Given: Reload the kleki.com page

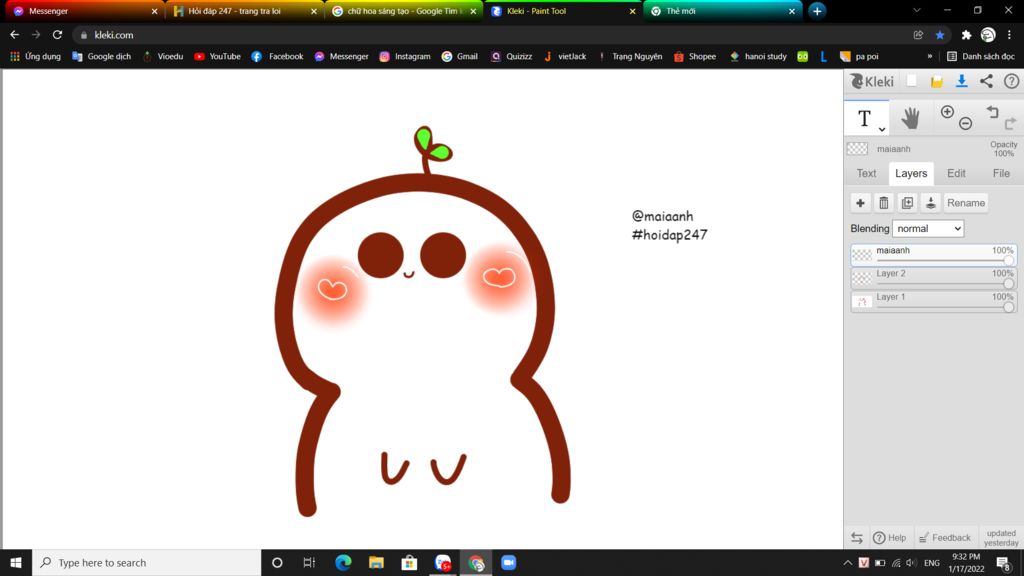Looking at the screenshot, I should [57, 35].
